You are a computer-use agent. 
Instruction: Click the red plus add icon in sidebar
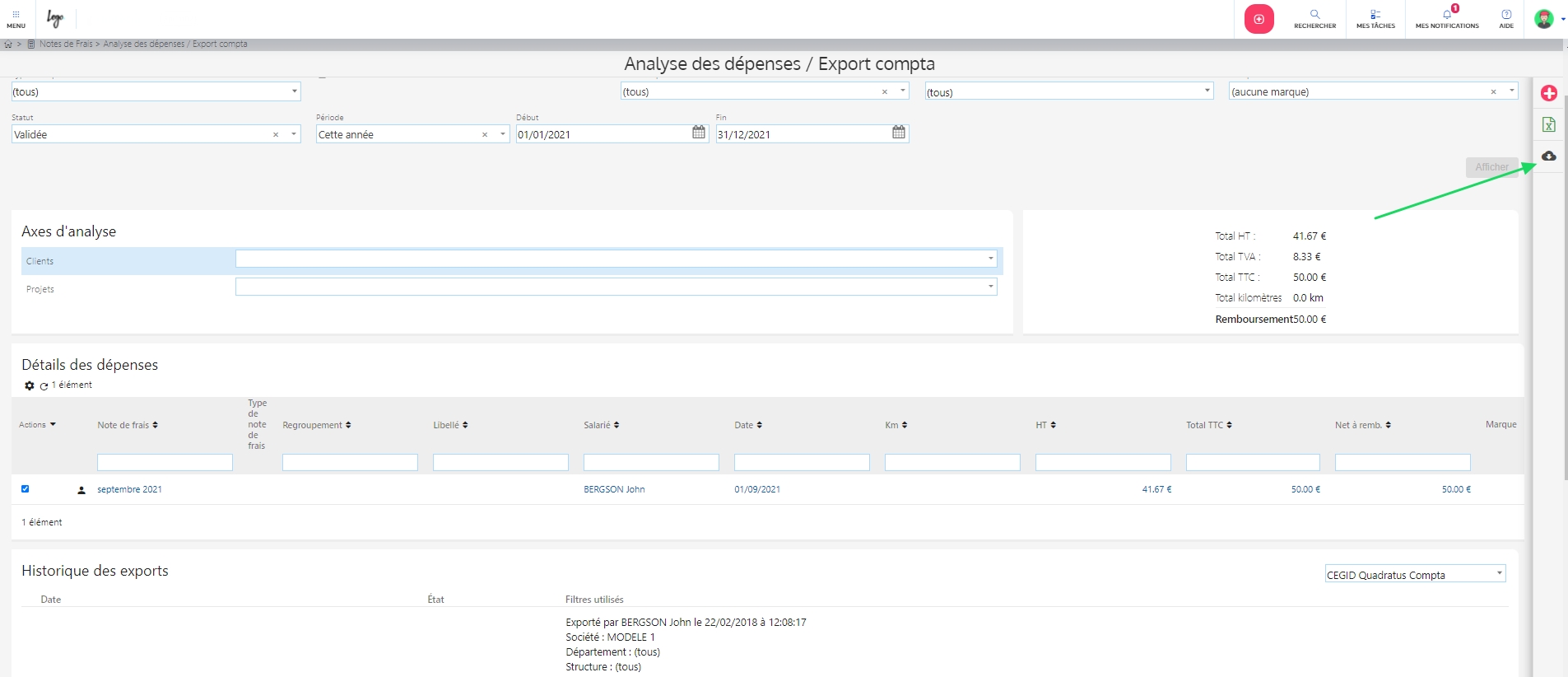click(x=1548, y=93)
